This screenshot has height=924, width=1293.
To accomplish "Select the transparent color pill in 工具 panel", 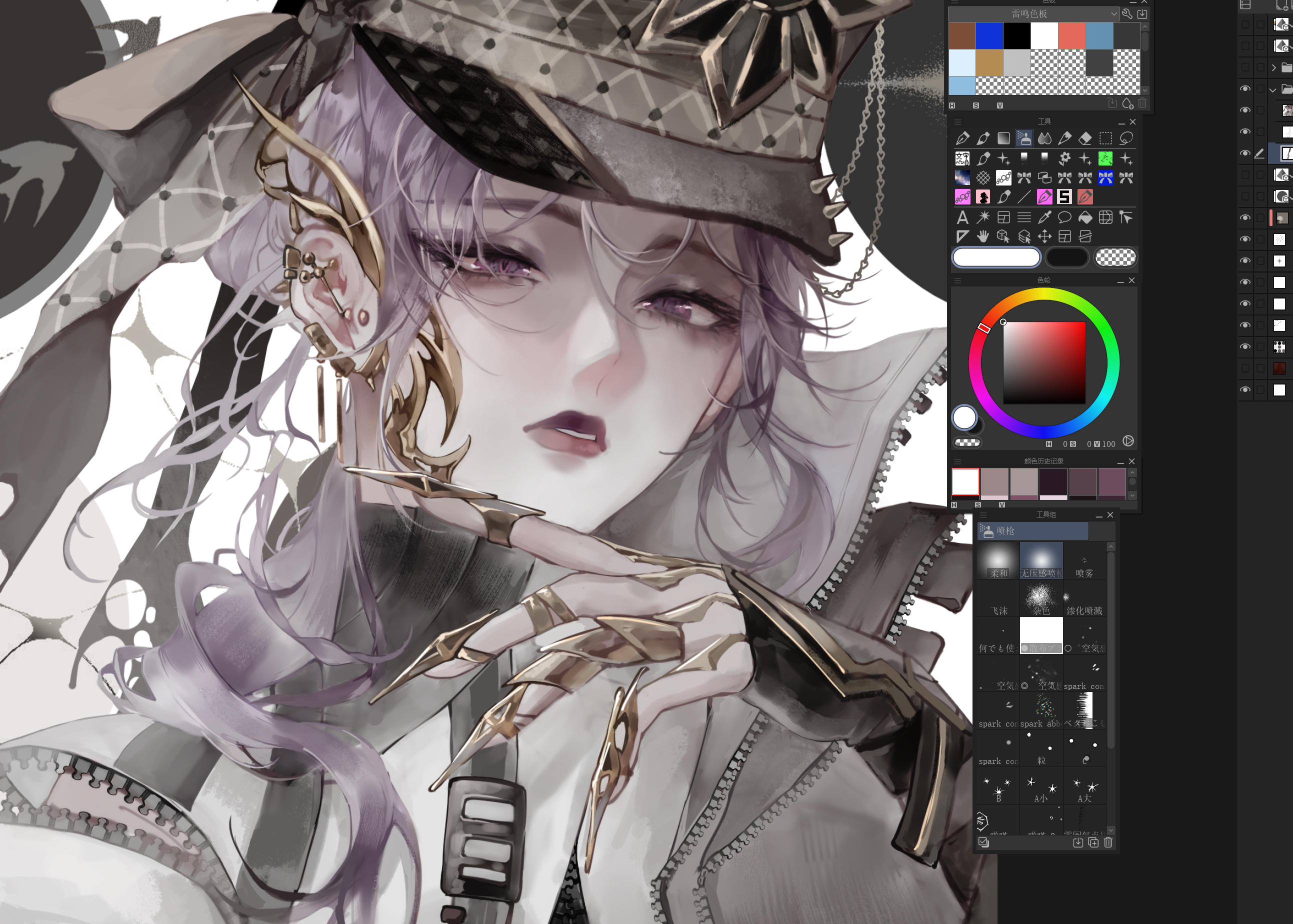I will (1115, 257).
